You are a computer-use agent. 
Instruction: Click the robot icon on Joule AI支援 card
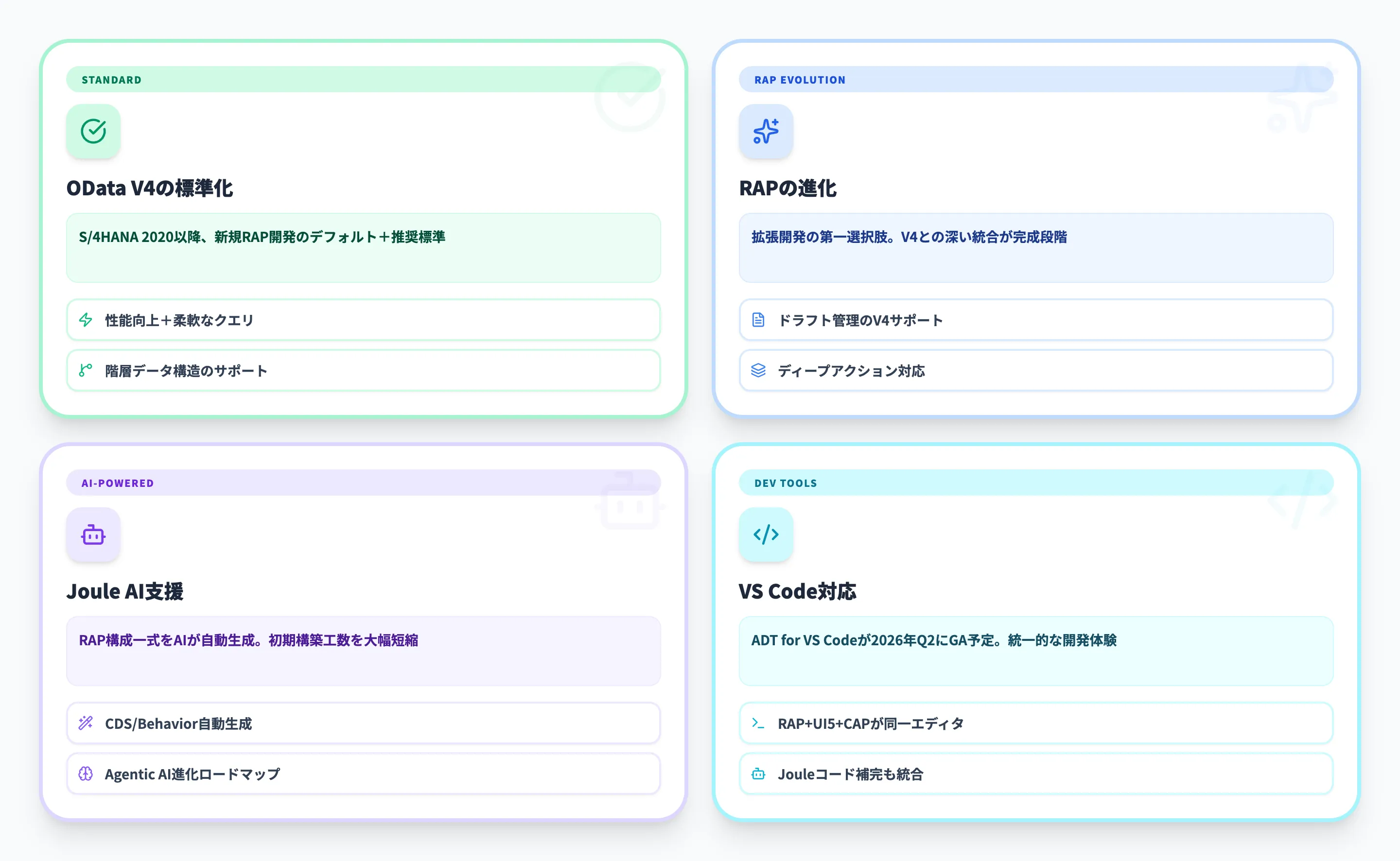click(x=93, y=534)
